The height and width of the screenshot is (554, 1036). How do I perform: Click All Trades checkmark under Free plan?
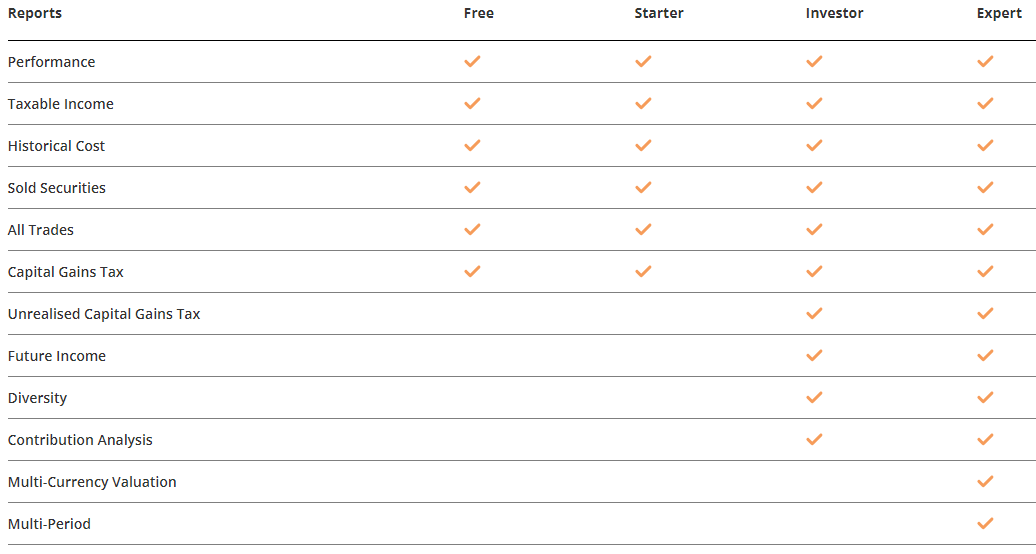coord(472,229)
